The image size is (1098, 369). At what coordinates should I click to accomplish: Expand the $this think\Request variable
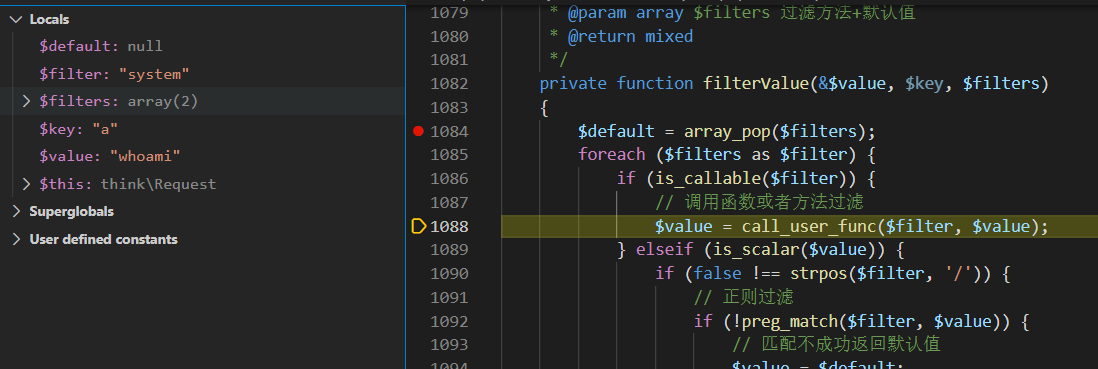(x=27, y=184)
